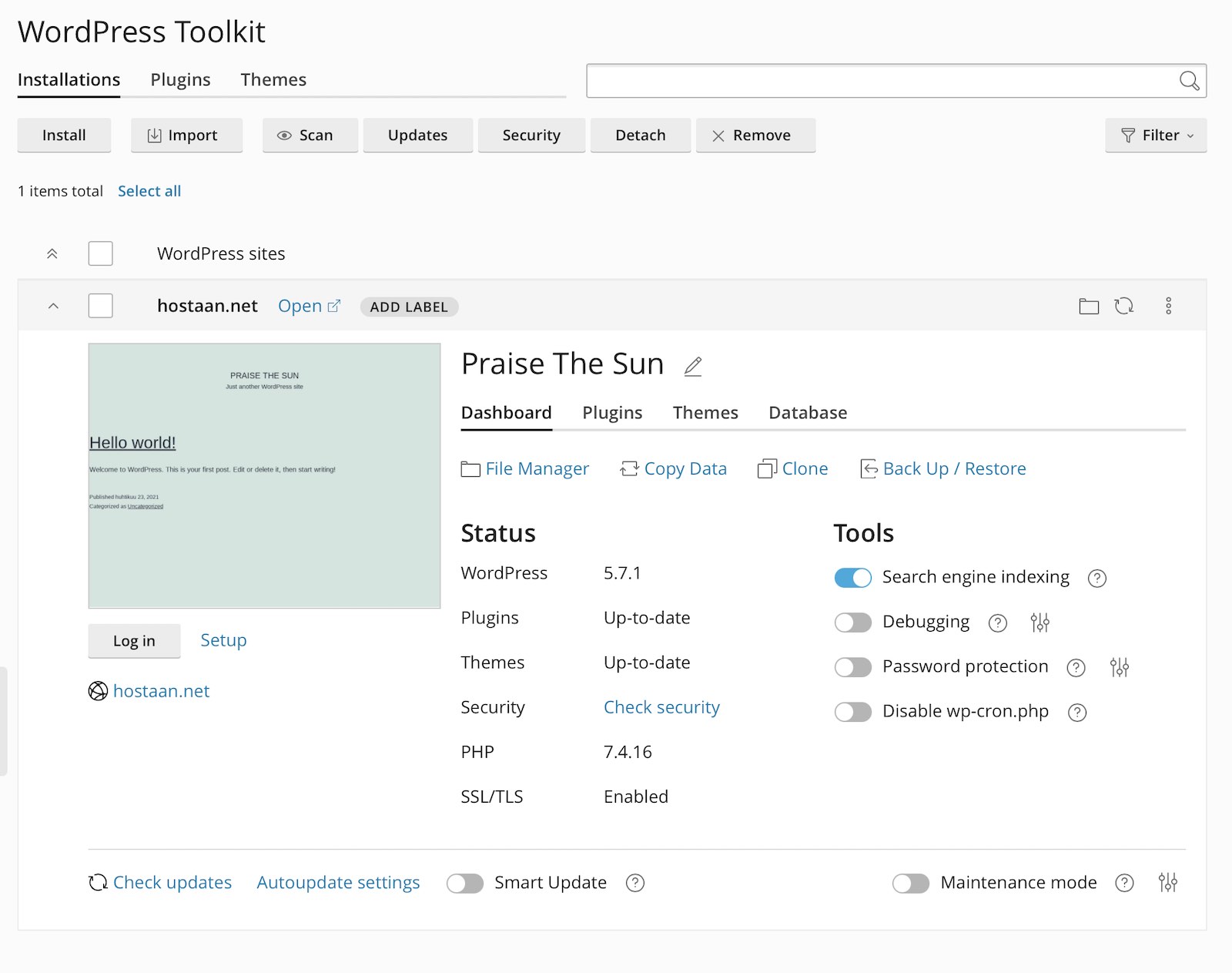
Task: Click the Praise The Sun site thumbnail
Action: [264, 475]
